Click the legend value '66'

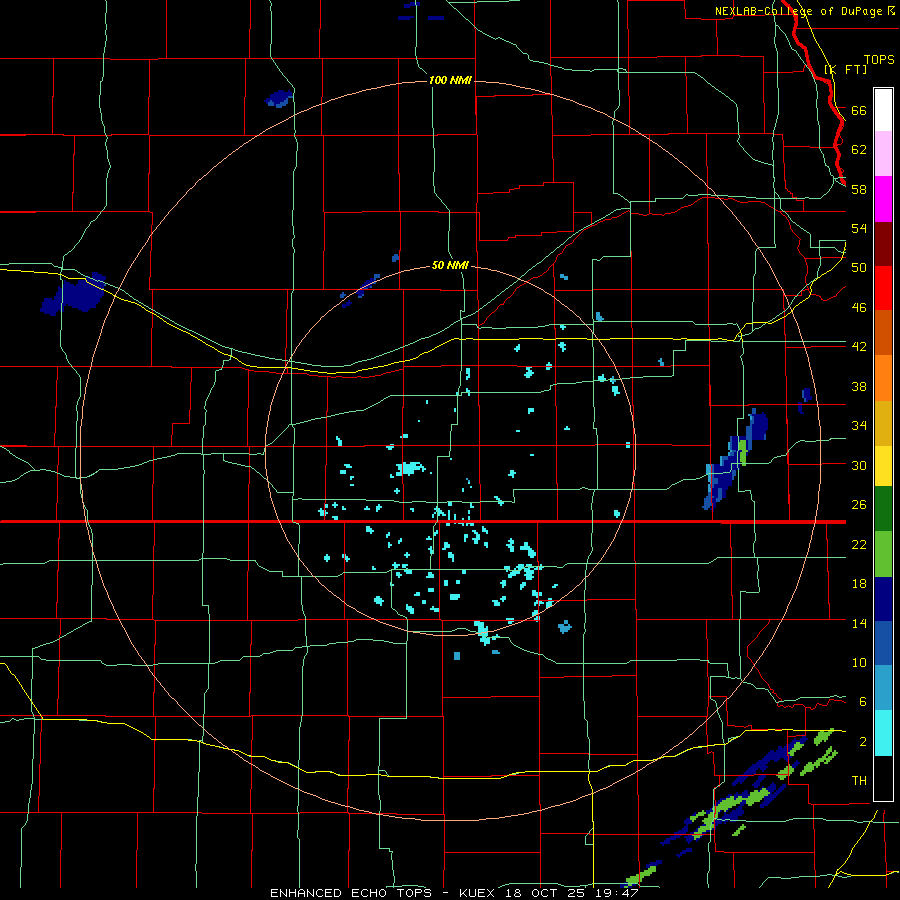(x=859, y=110)
